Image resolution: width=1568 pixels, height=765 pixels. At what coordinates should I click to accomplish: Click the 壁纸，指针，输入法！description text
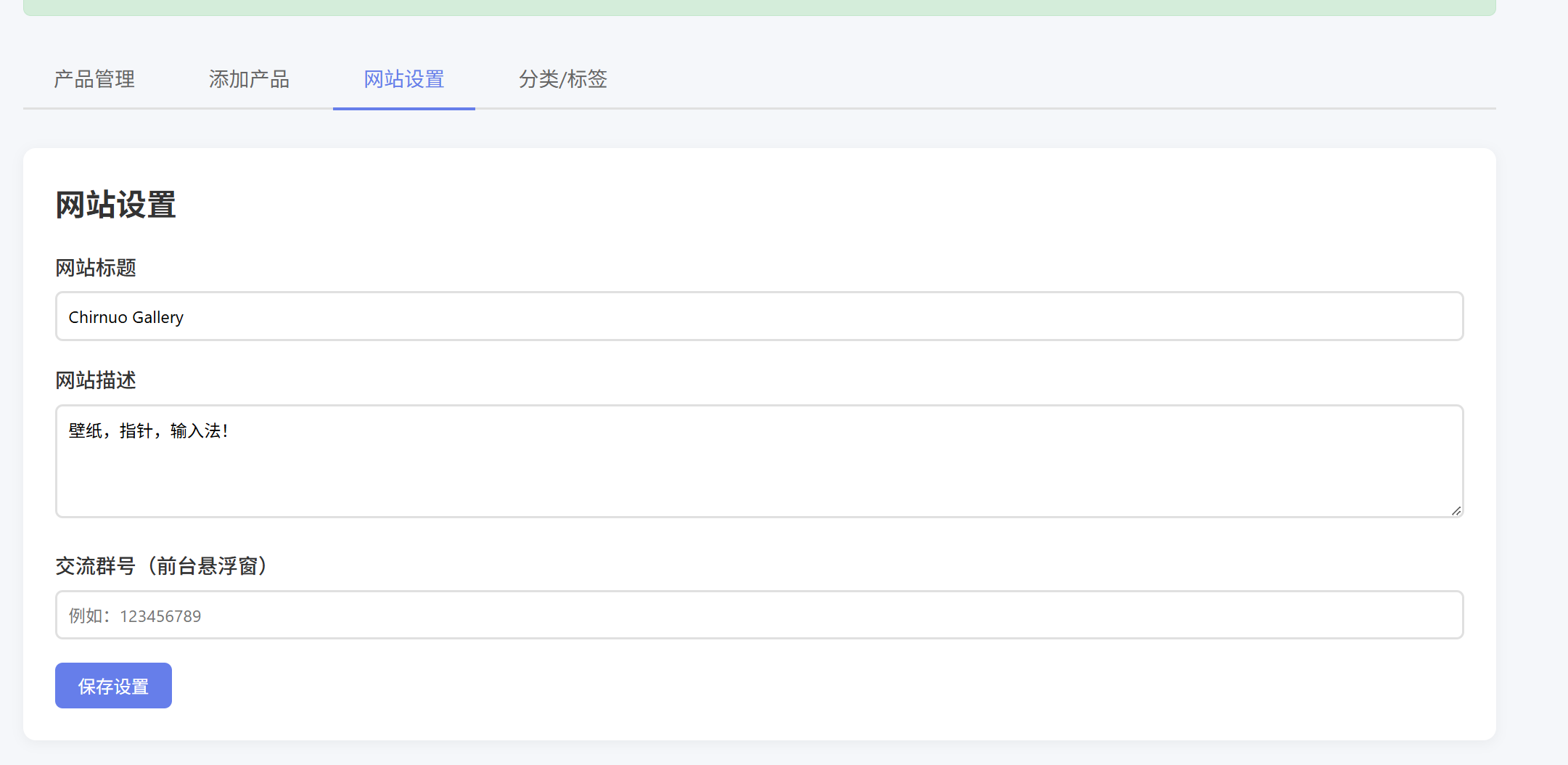[x=149, y=431]
